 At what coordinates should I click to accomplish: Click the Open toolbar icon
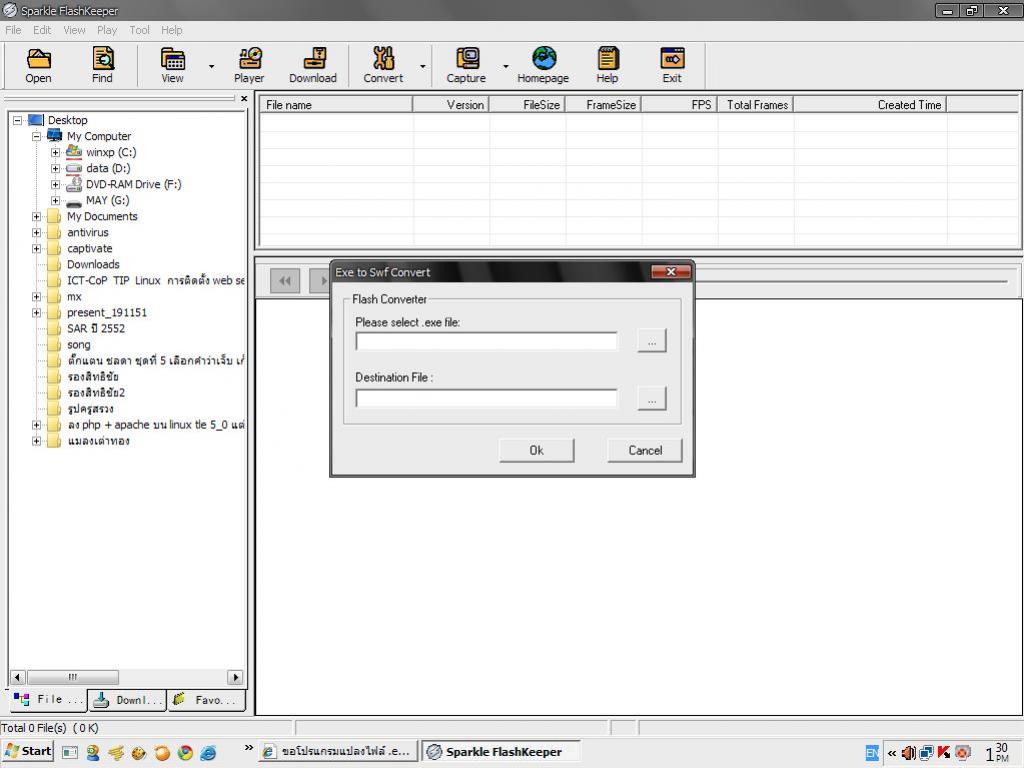39,65
